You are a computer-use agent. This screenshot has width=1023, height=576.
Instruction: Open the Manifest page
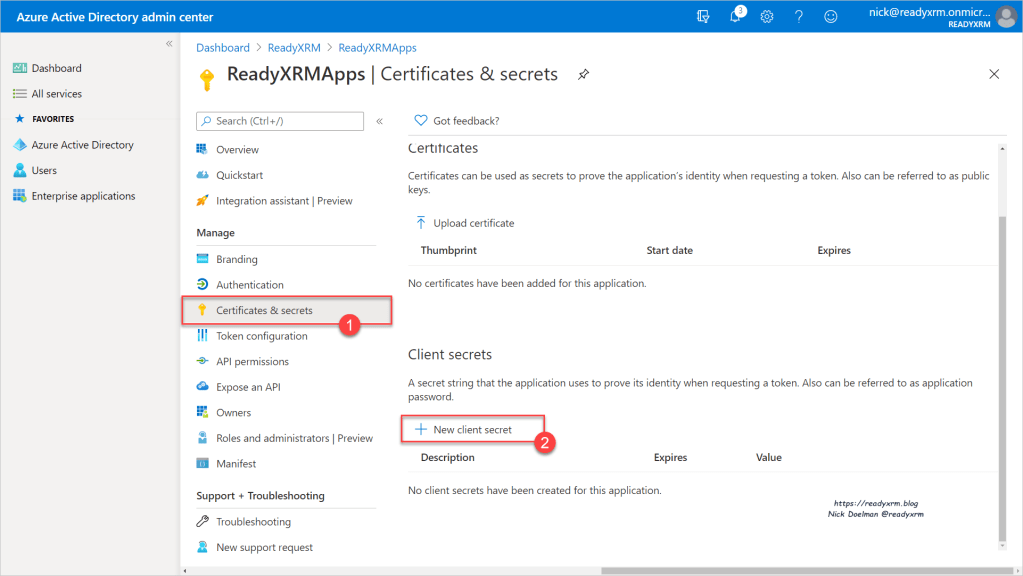point(236,464)
